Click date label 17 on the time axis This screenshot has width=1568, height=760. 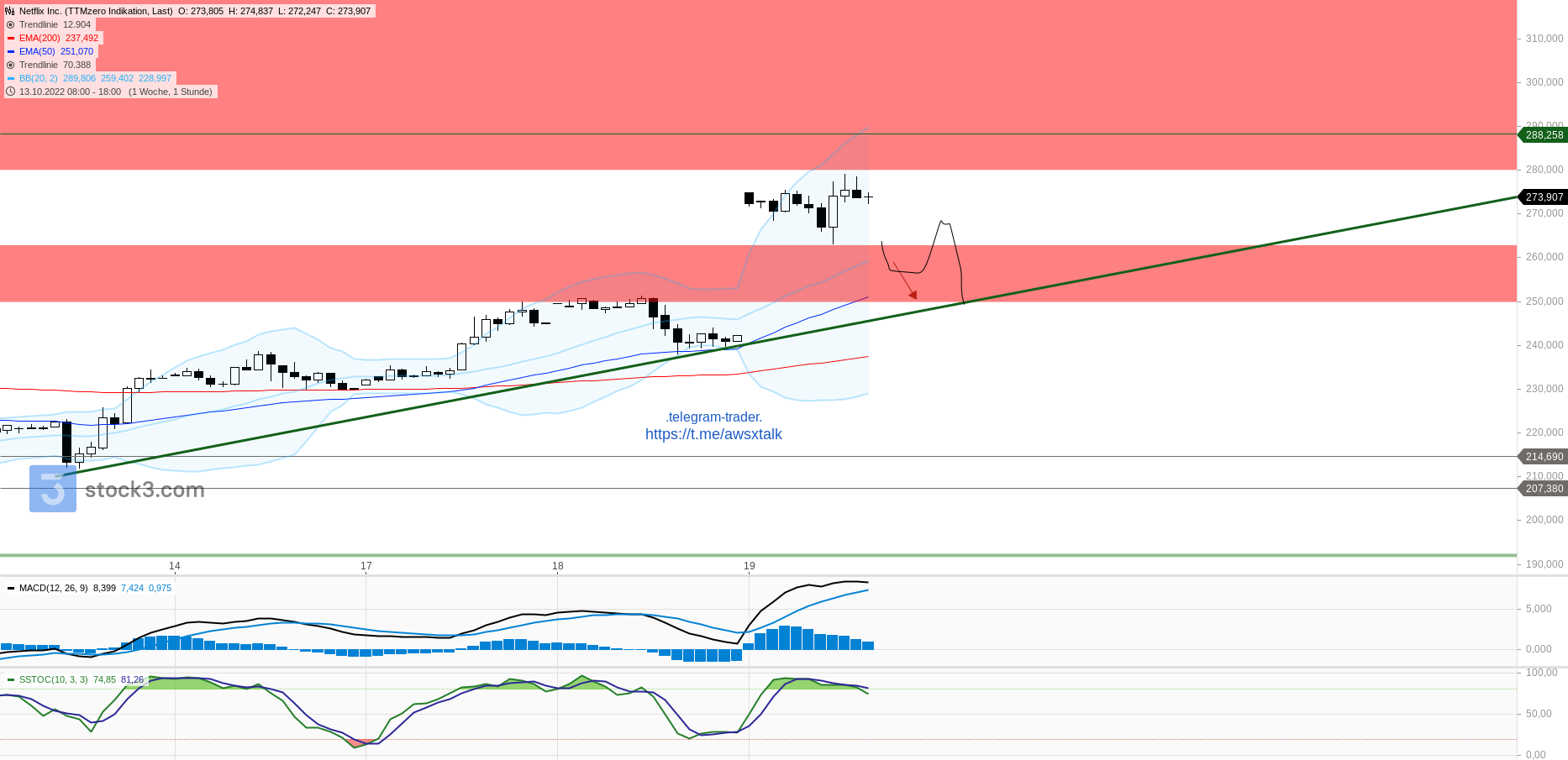366,566
